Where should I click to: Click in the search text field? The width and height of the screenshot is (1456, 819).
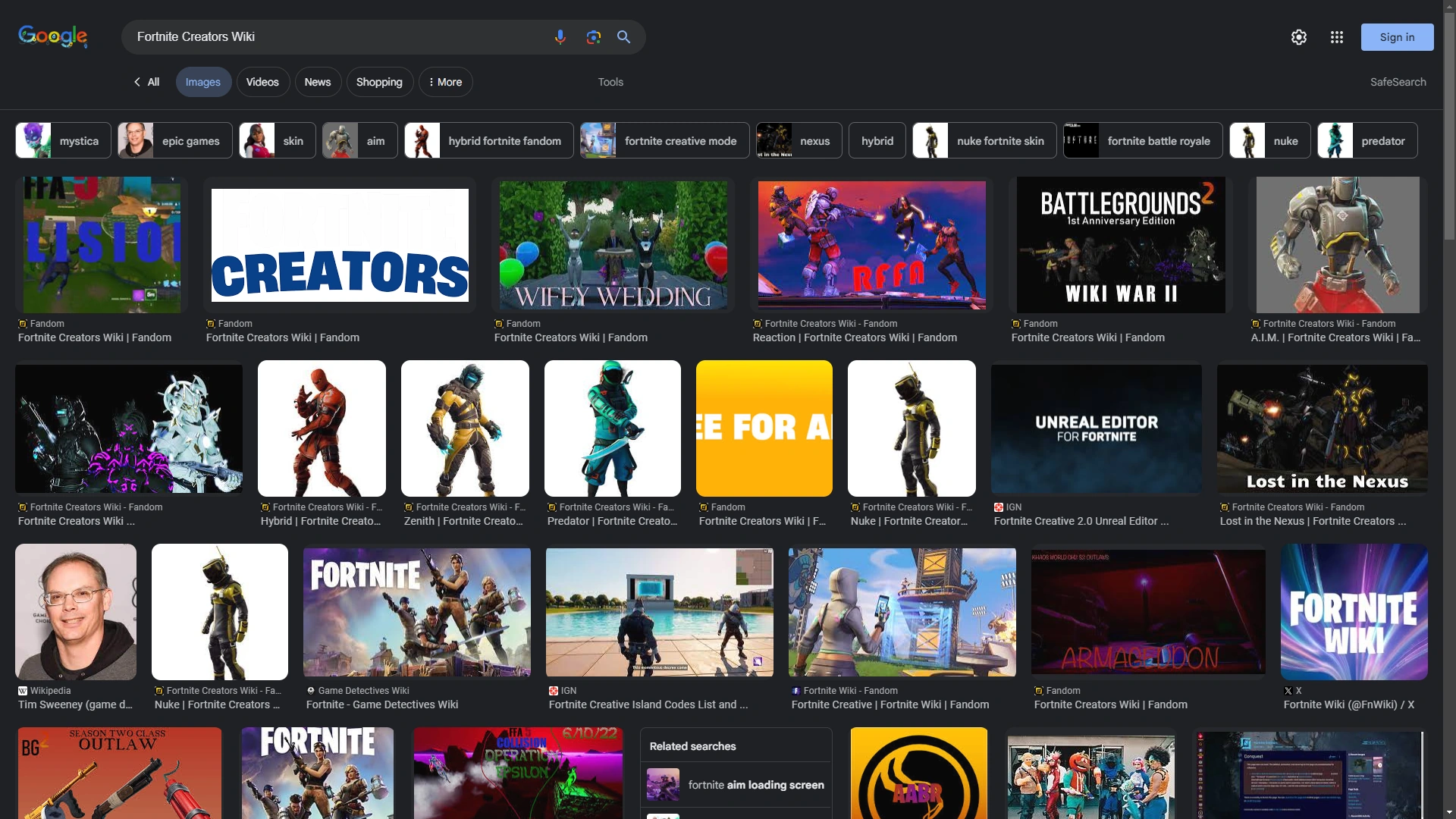(334, 37)
